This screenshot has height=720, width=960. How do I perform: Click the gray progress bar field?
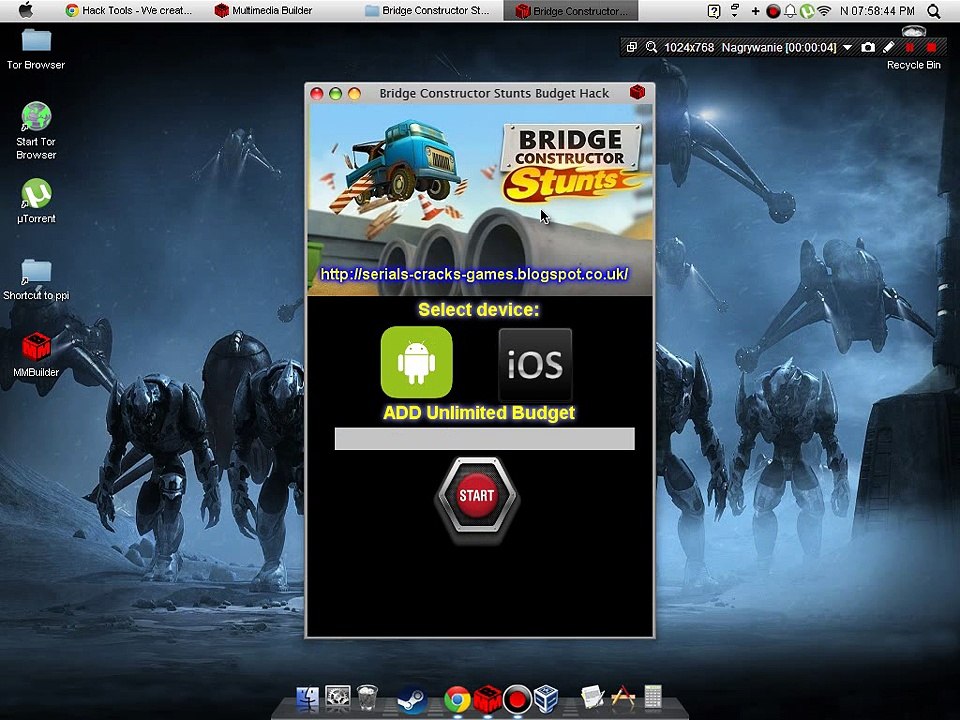click(484, 438)
